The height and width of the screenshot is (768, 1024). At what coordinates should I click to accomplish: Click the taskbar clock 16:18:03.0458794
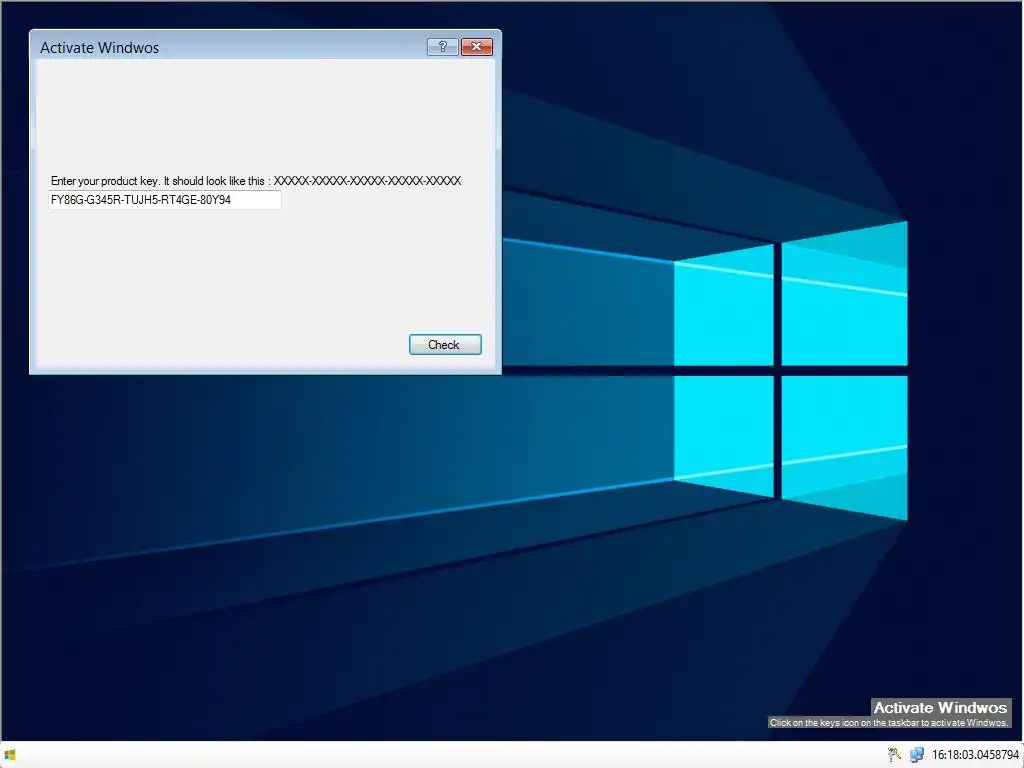point(975,755)
